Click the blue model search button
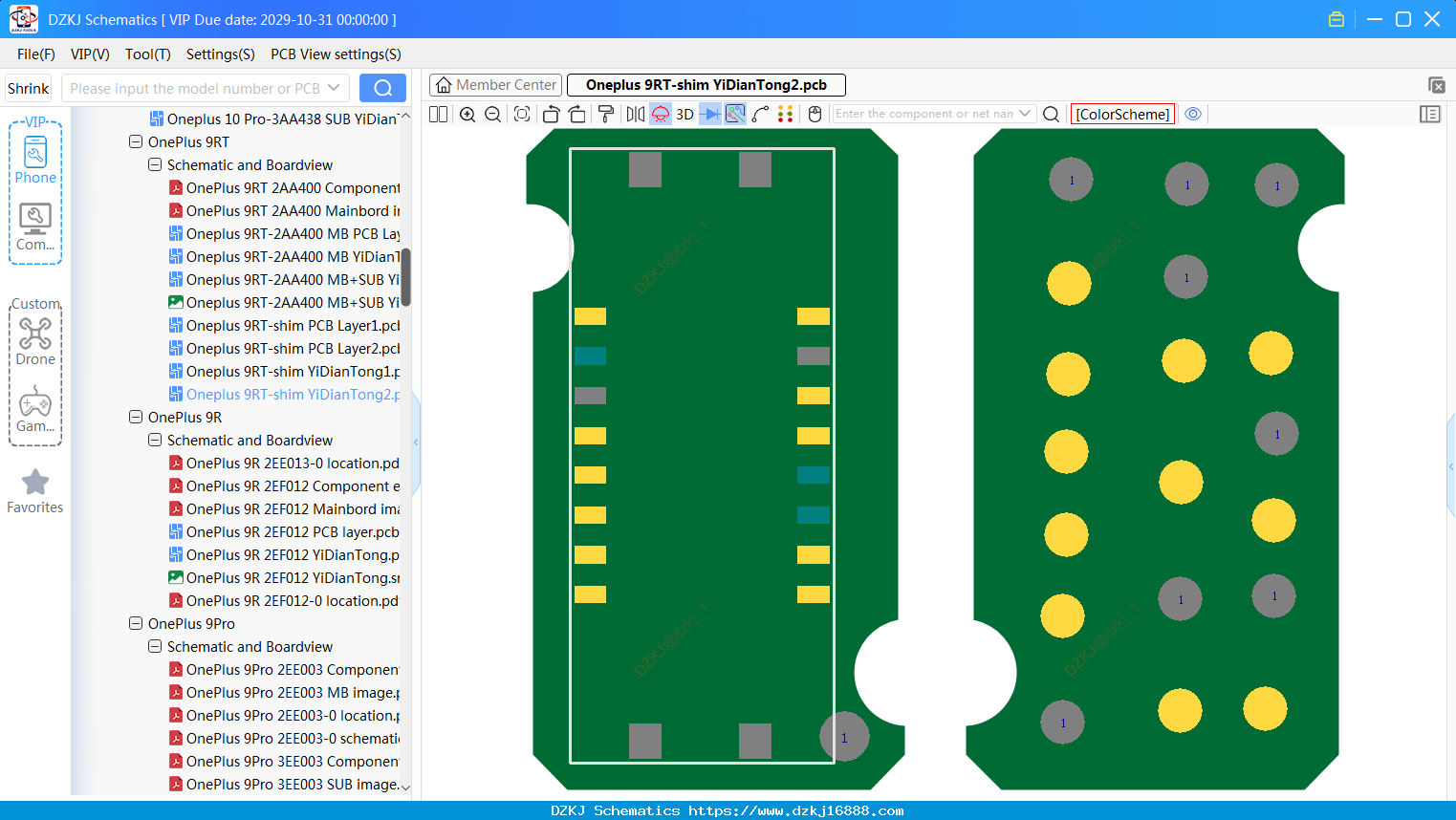This screenshot has height=820, width=1456. [382, 88]
